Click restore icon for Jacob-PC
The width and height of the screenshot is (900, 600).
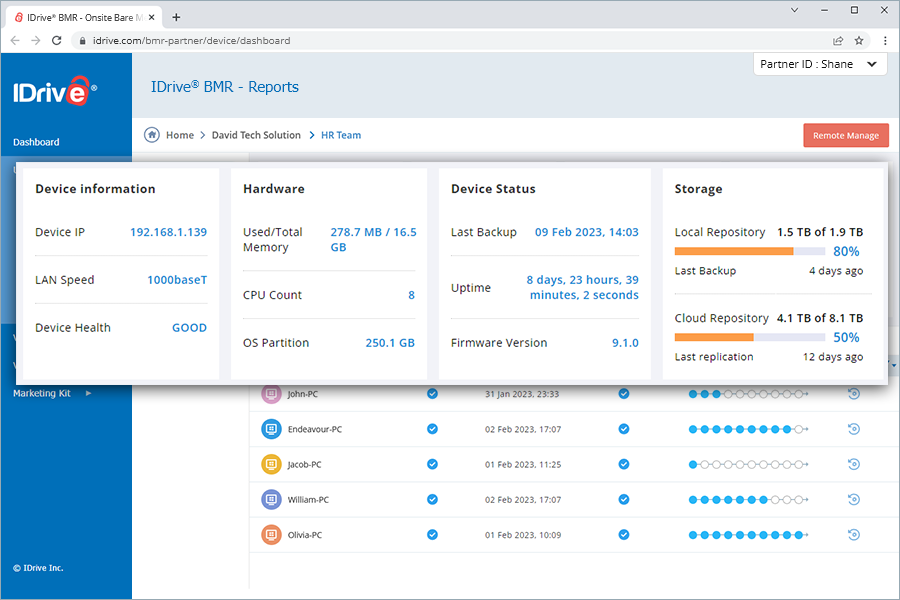tap(854, 464)
